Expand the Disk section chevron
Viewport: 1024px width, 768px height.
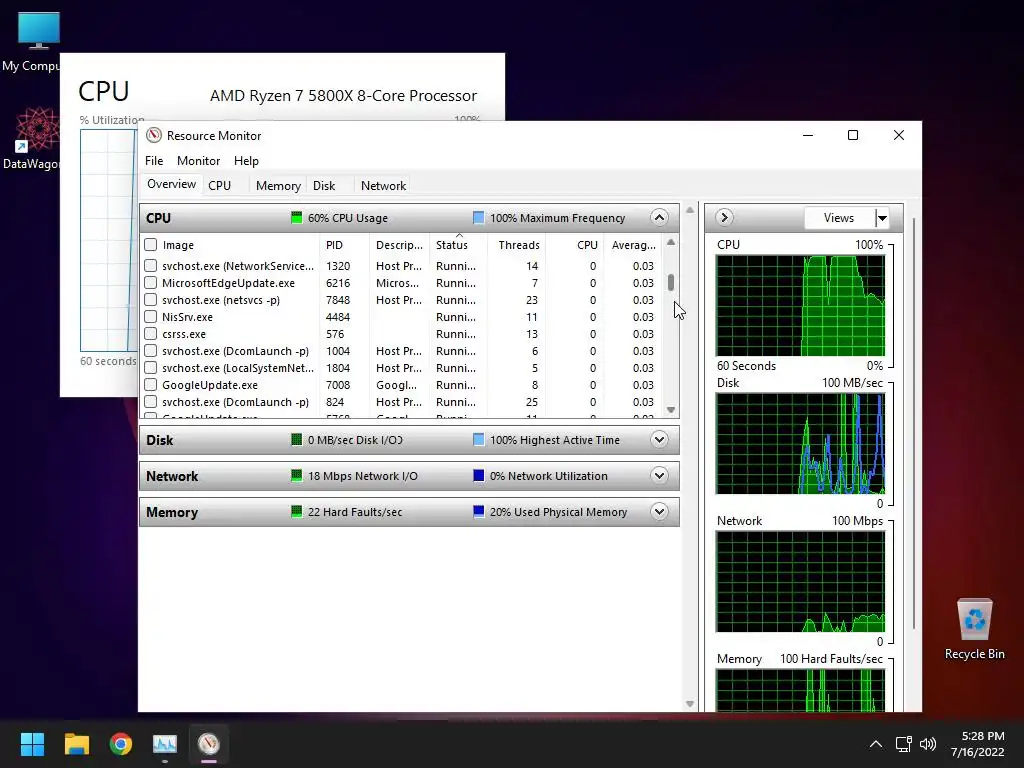pyautogui.click(x=660, y=440)
